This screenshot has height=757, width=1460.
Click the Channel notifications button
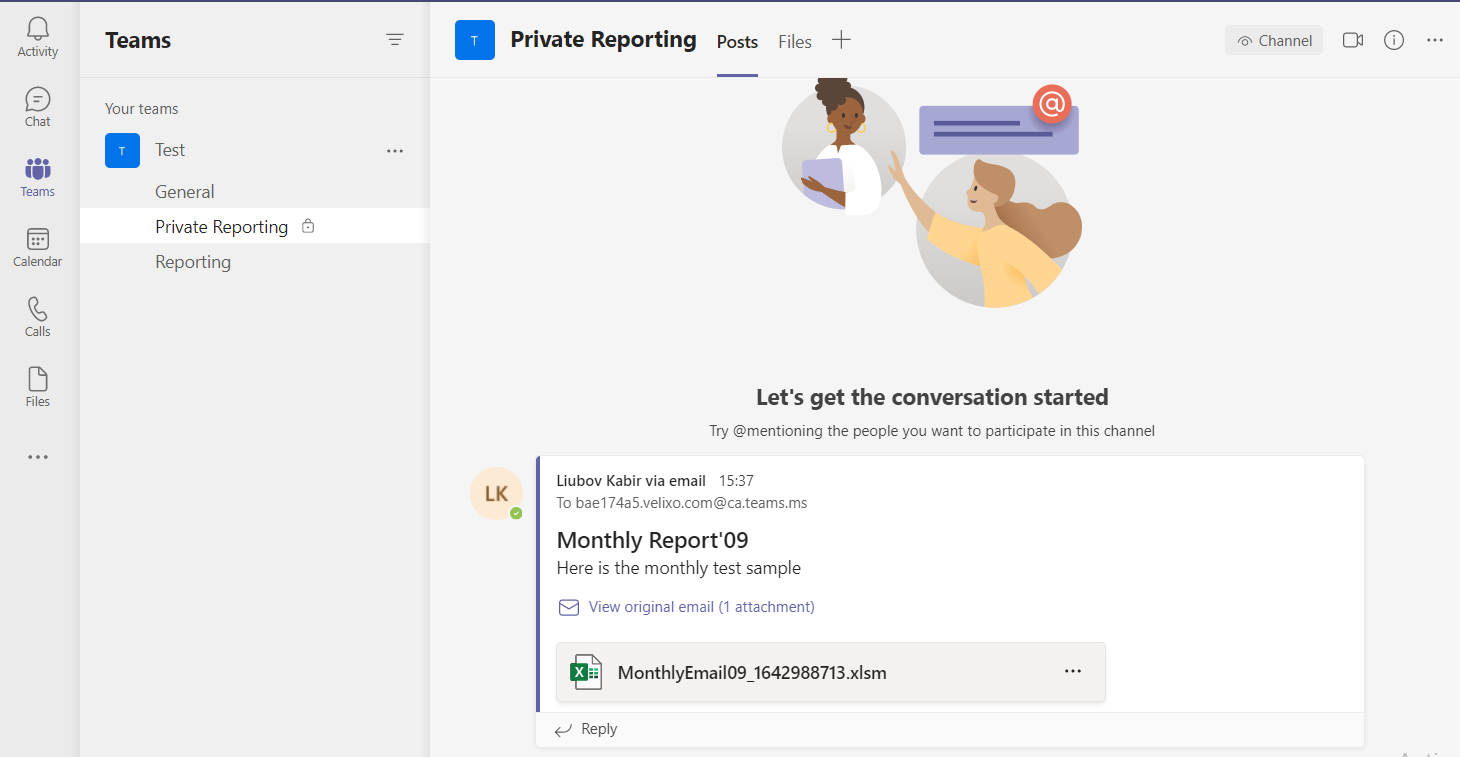coord(1274,40)
